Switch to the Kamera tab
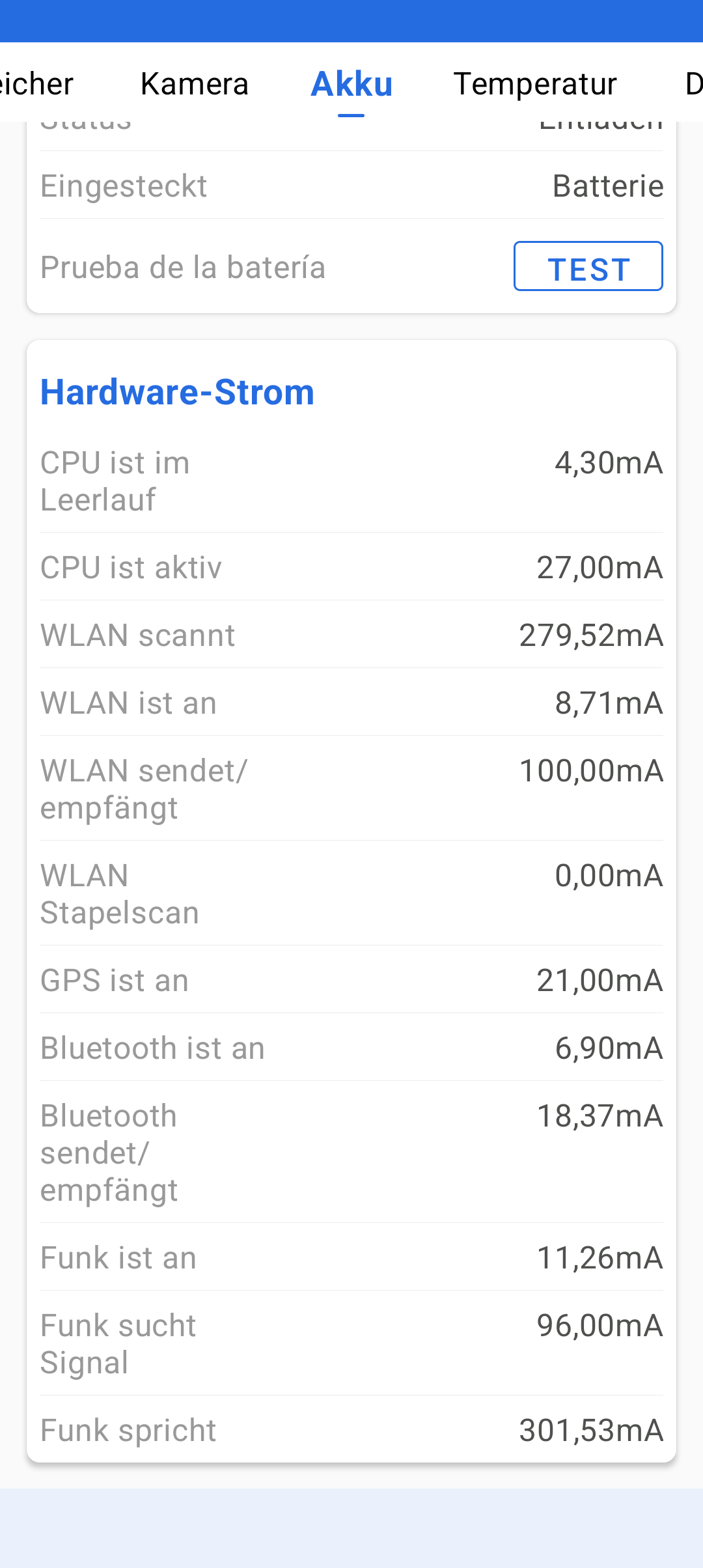 click(195, 83)
